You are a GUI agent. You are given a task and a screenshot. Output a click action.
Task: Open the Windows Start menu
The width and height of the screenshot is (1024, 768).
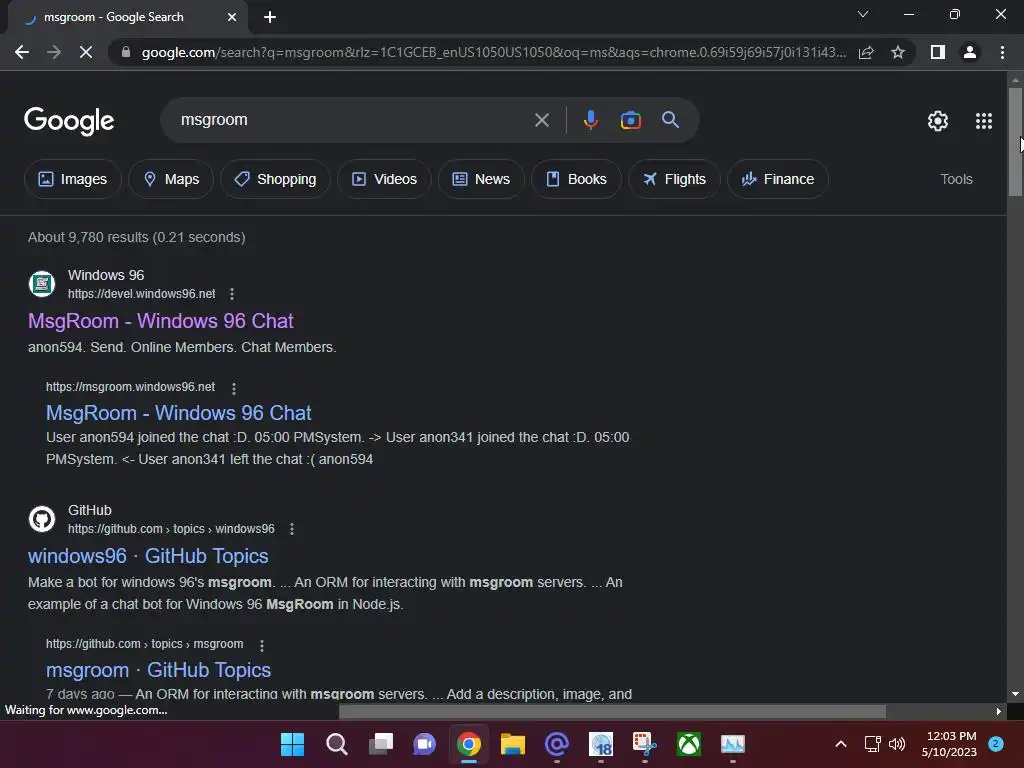pyautogui.click(x=293, y=744)
